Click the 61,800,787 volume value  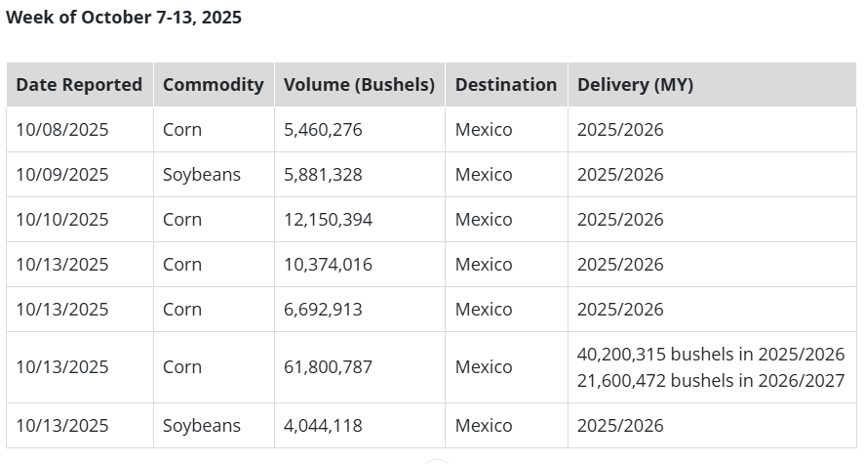coord(328,367)
